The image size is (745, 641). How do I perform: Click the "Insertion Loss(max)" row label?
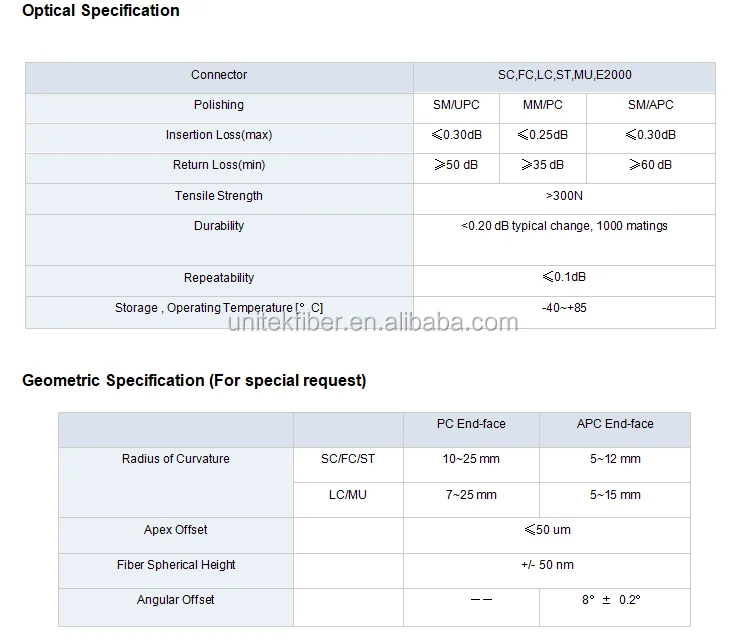coord(219,135)
